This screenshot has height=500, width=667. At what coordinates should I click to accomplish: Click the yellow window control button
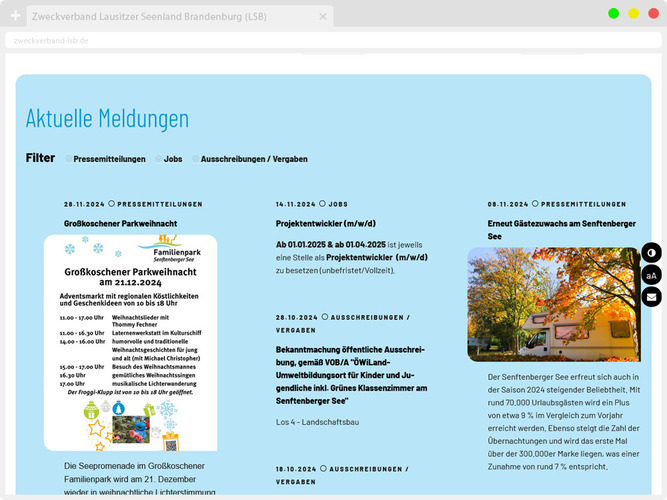click(633, 13)
